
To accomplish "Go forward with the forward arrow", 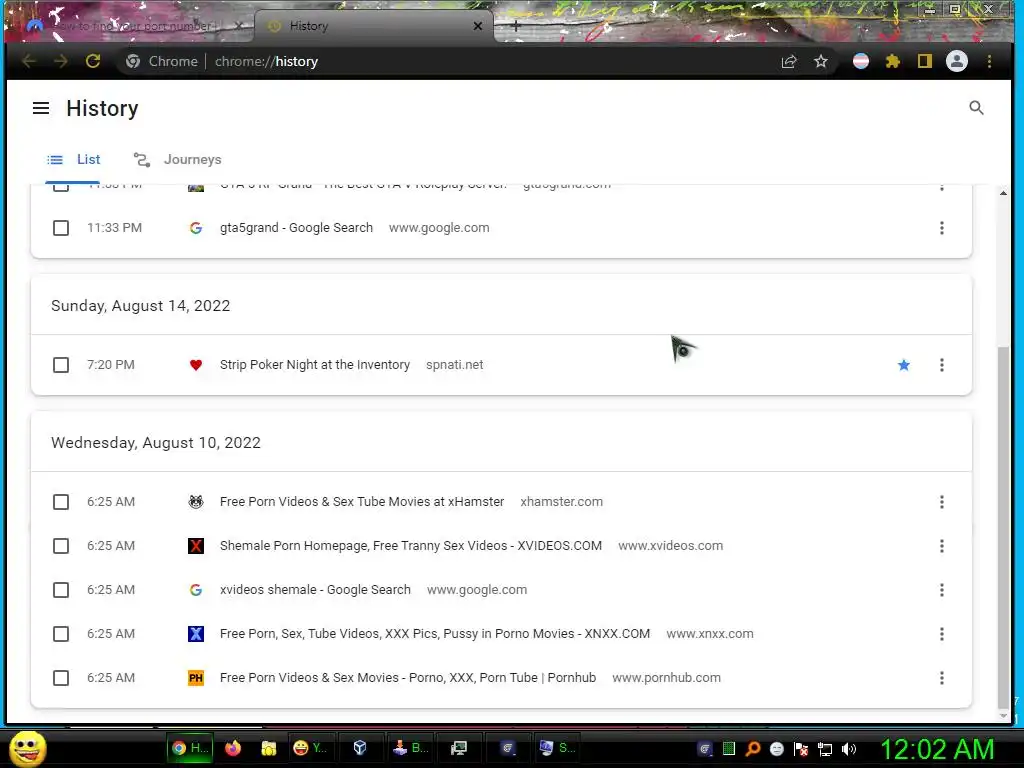I will (61, 61).
